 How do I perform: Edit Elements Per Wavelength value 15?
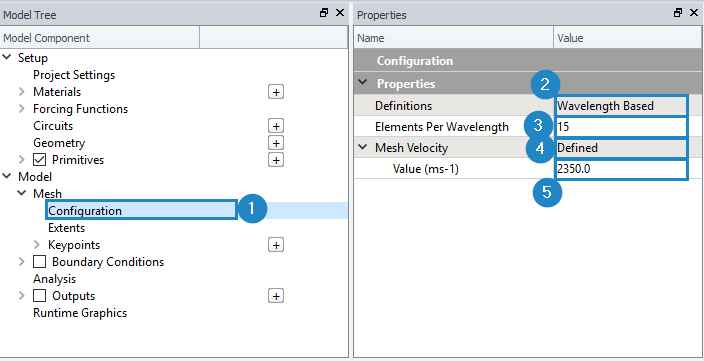pos(621,127)
